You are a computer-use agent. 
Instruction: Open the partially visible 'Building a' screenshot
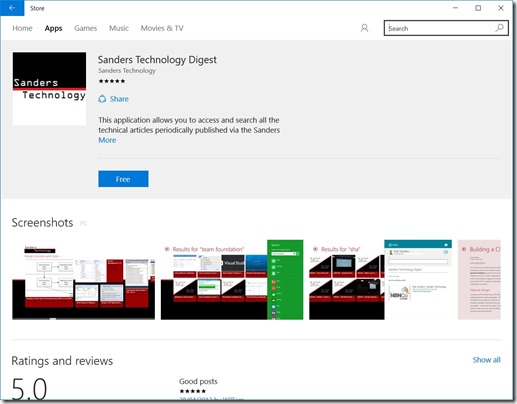tap(479, 280)
